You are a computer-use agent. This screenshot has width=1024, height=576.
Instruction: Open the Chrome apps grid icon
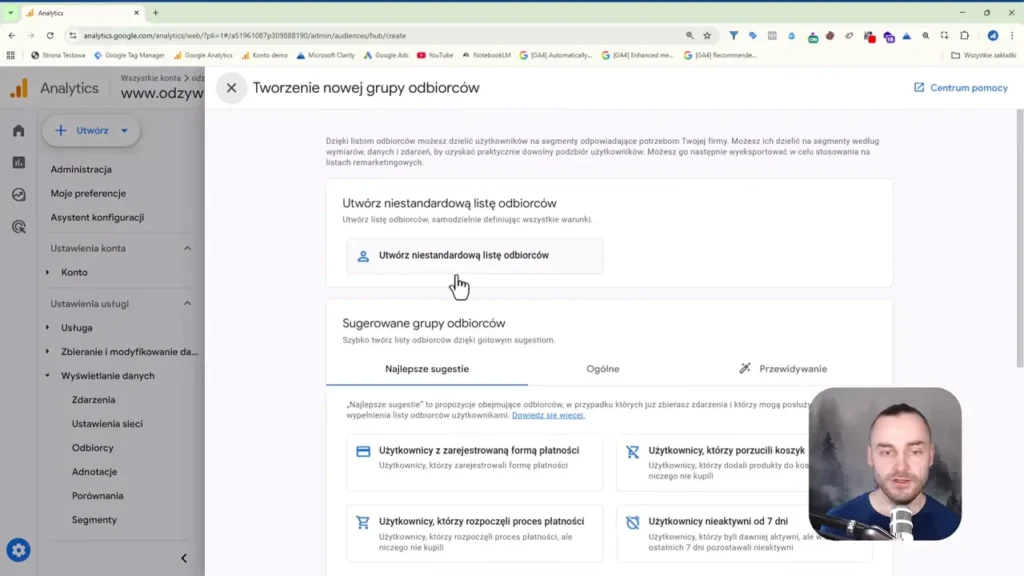pyautogui.click(x=10, y=56)
